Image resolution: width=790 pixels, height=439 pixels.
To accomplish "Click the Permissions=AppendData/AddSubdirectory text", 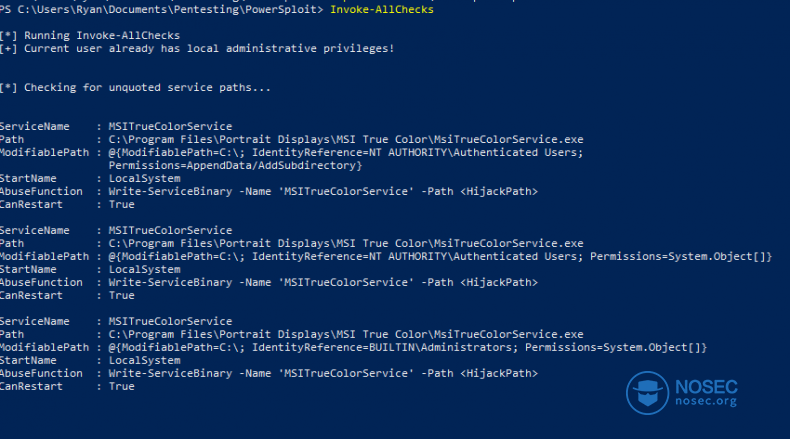I will pyautogui.click(x=235, y=165).
